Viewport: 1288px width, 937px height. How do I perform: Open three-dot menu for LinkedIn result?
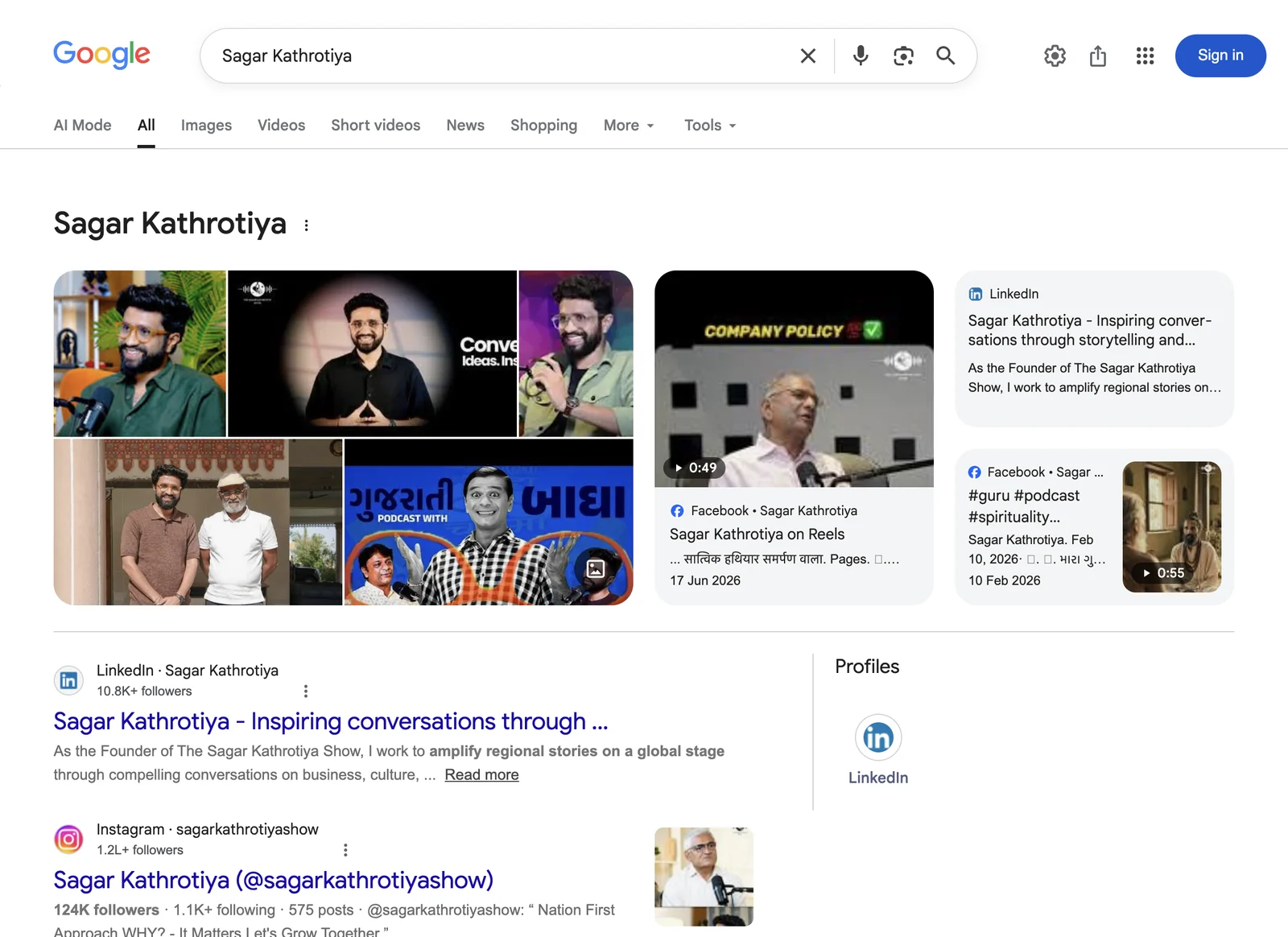pos(305,691)
